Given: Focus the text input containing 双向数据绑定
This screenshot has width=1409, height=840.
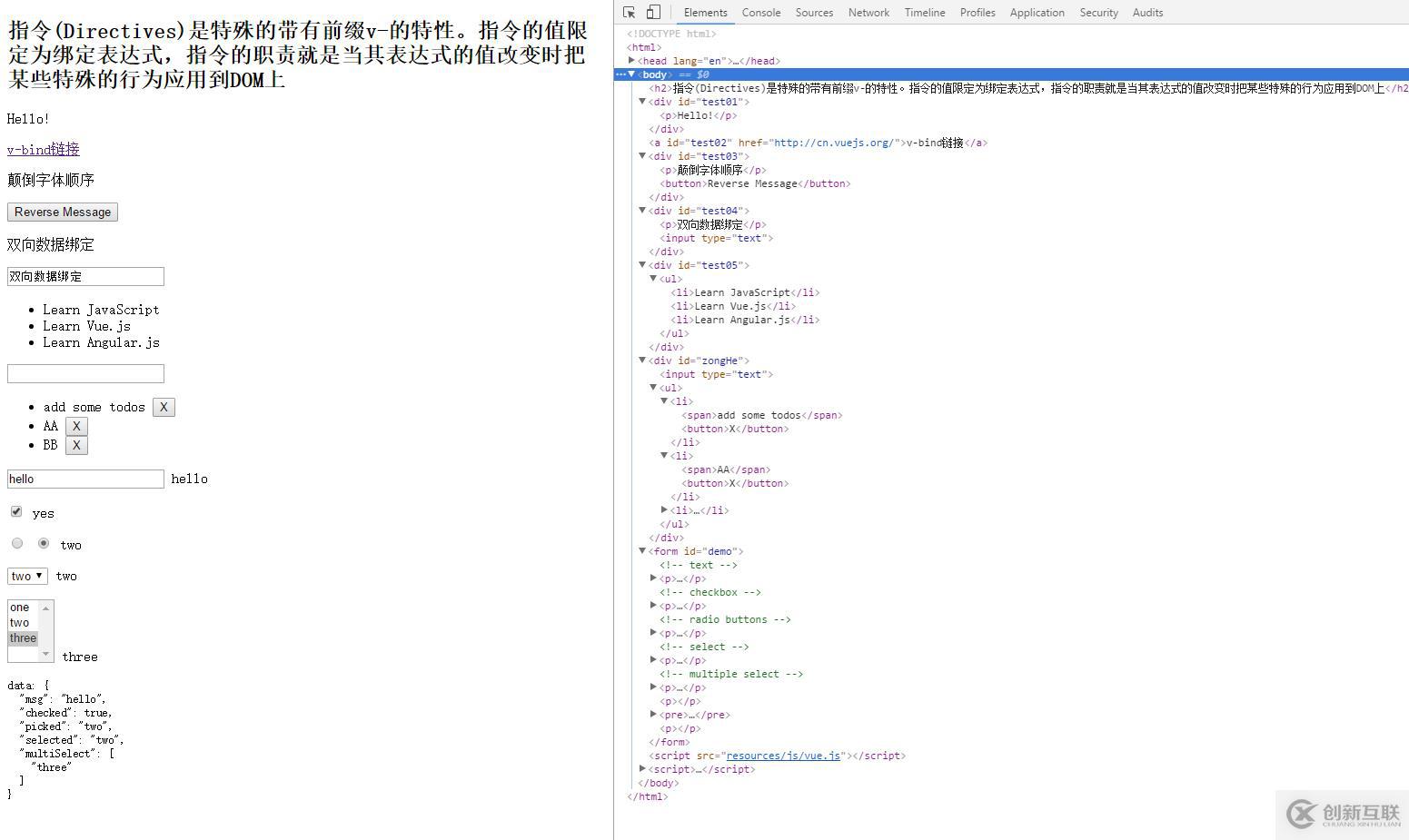Looking at the screenshot, I should [85, 276].
